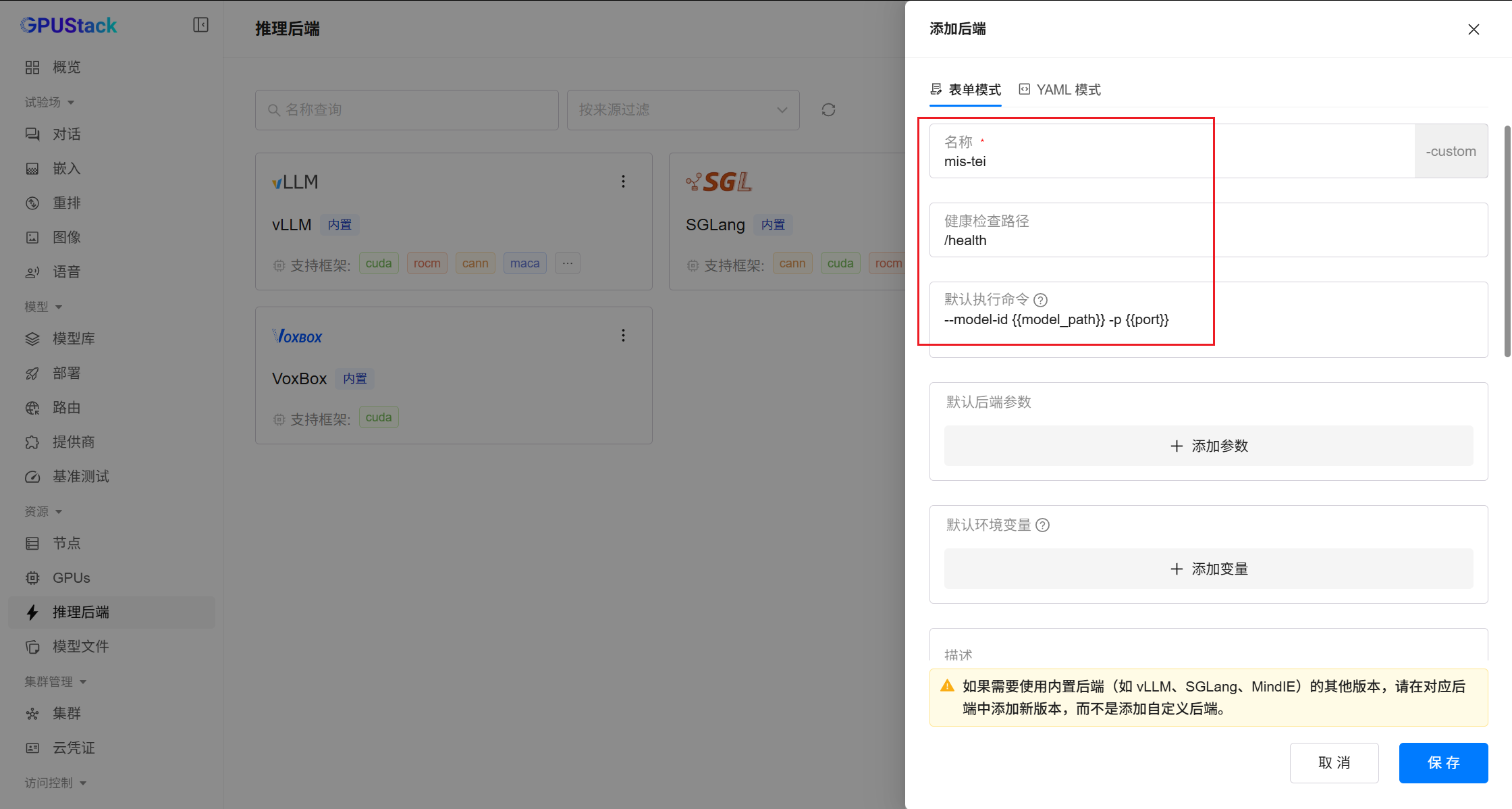1512x809 pixels.
Task: Click help icon beside 默认执行命令
Action: 1041,300
